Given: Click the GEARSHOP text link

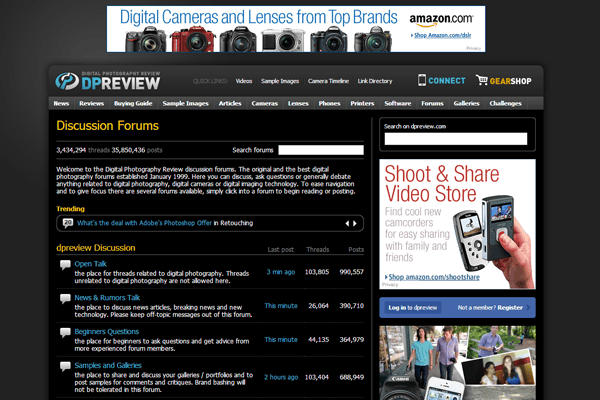Looking at the screenshot, I should point(510,81).
